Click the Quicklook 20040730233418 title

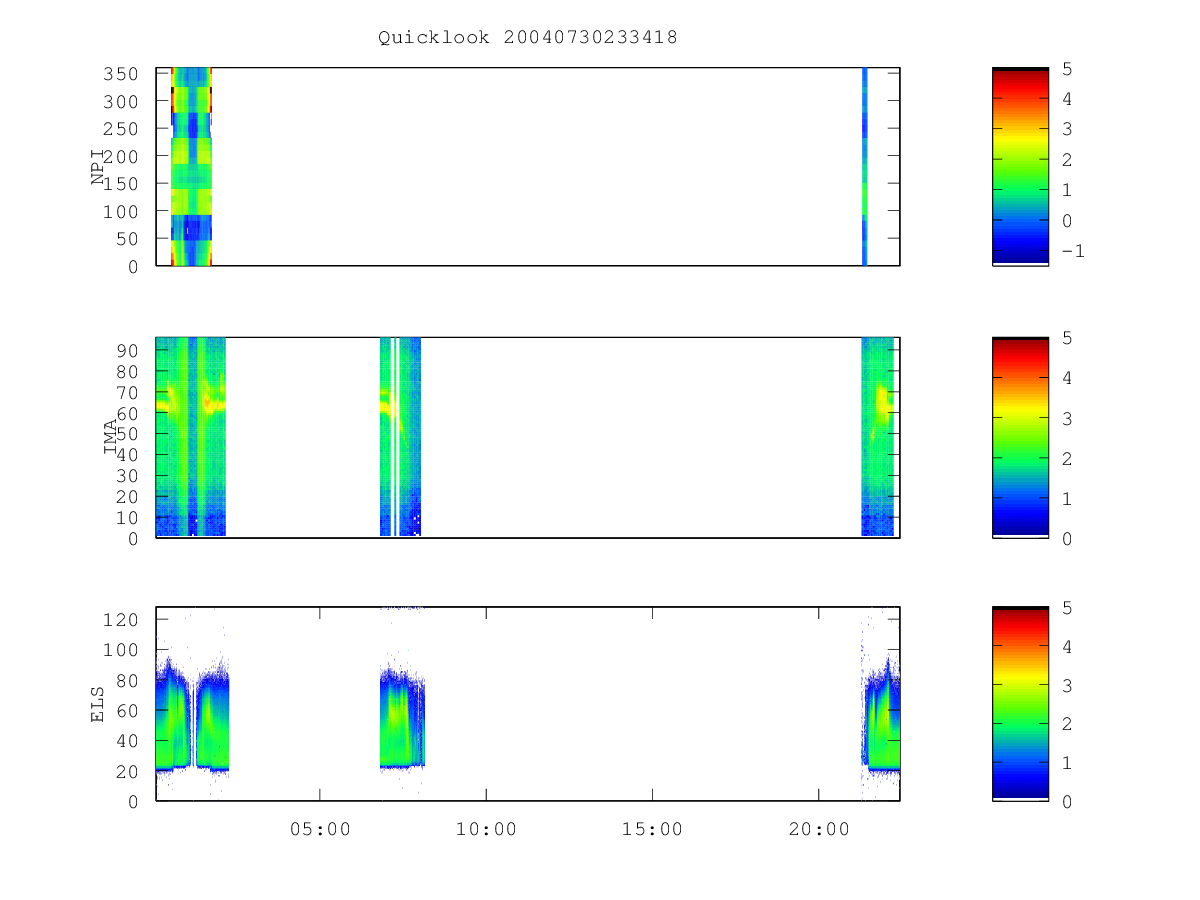[x=527, y=37]
